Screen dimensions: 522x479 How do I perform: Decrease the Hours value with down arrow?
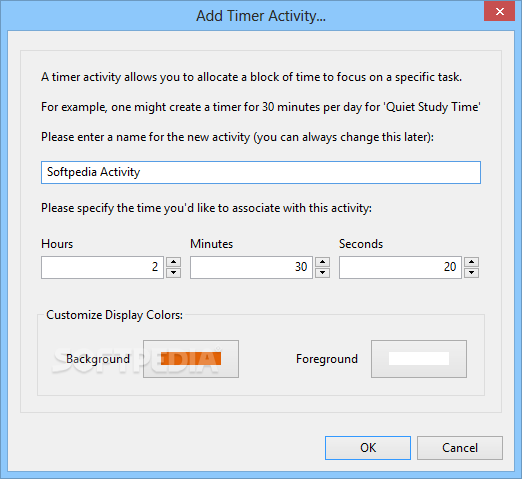coord(173,273)
